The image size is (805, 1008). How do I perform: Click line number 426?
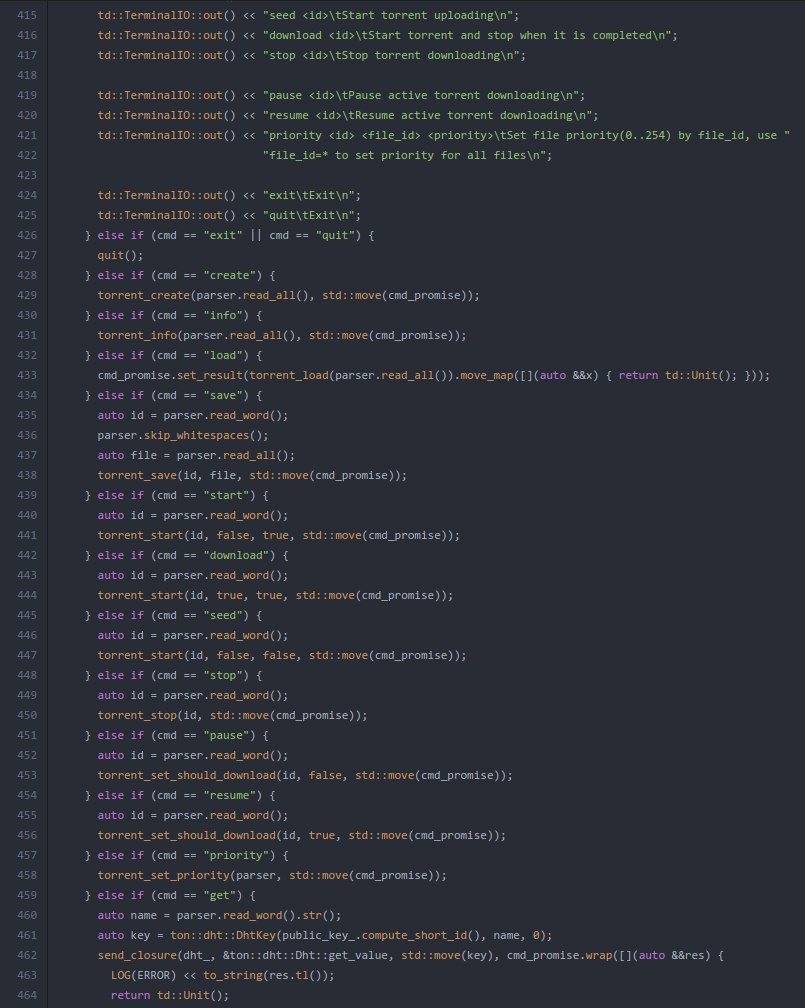[27, 235]
